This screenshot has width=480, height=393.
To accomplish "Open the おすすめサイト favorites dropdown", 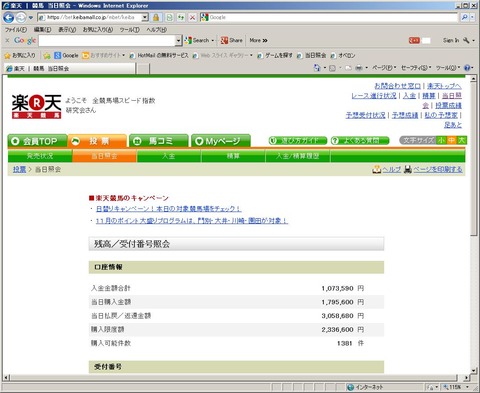I will 103,55.
